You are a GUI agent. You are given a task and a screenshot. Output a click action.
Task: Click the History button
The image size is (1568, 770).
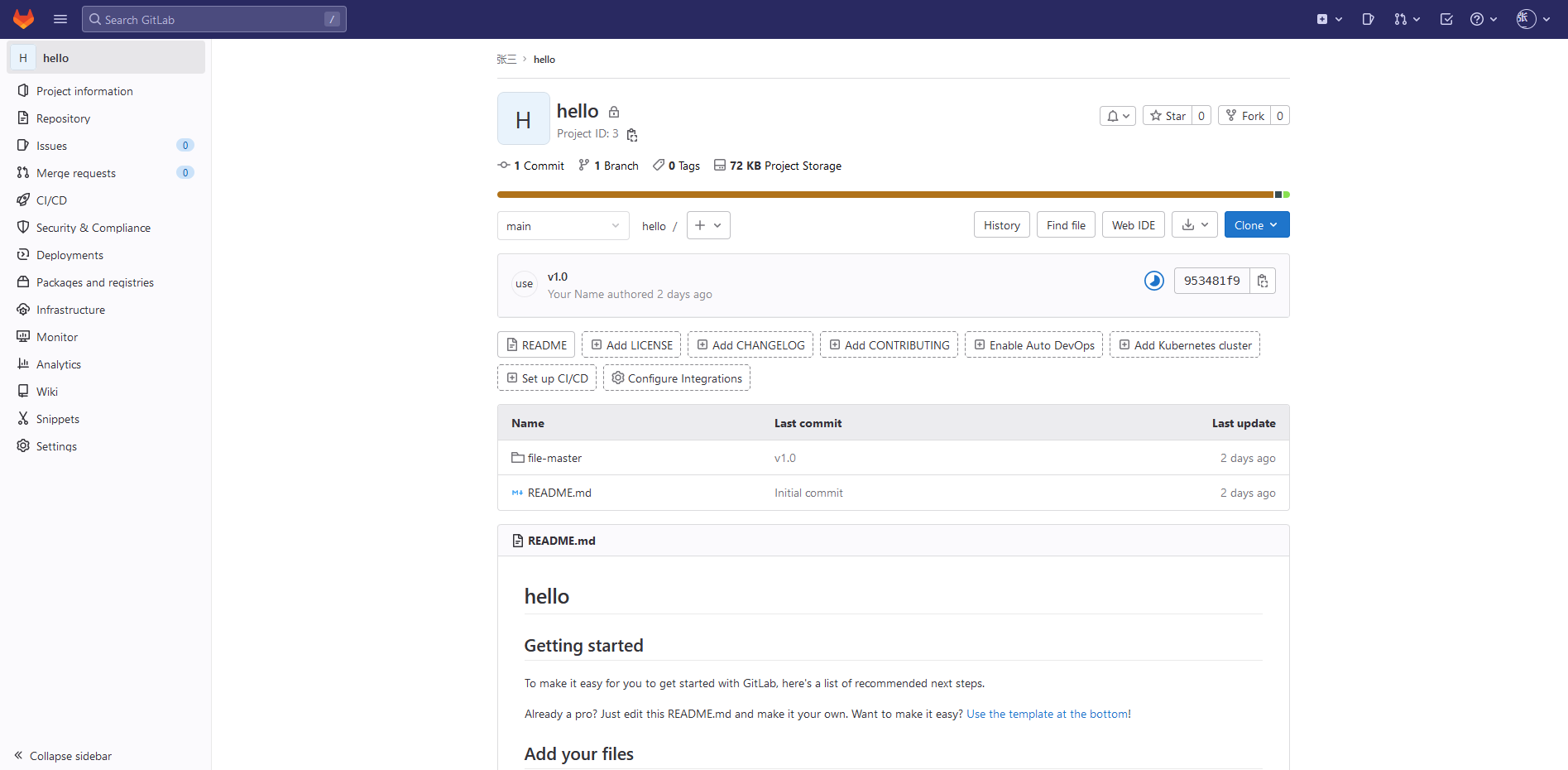pyautogui.click(x=1002, y=225)
